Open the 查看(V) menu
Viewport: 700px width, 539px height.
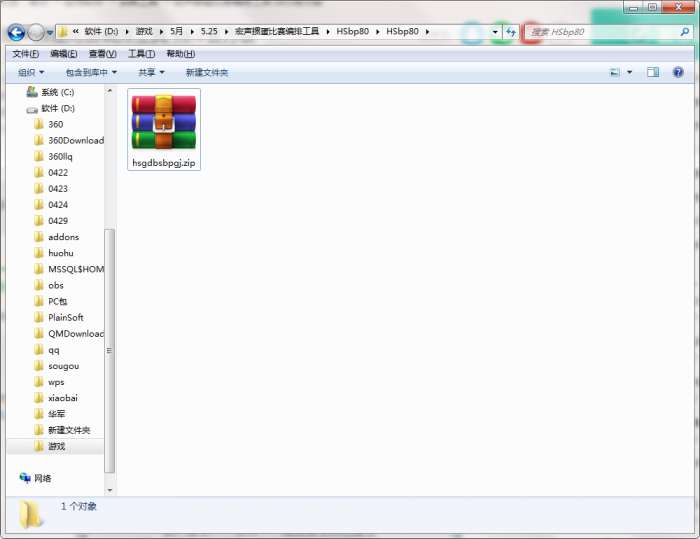(103, 54)
